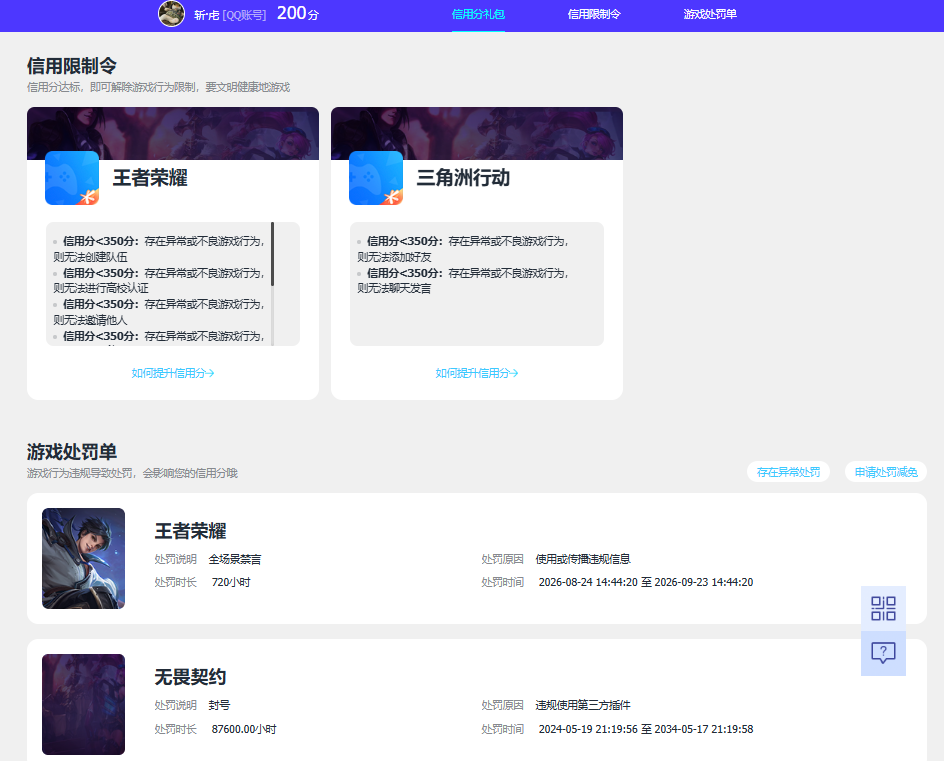The width and height of the screenshot is (944, 761).
Task: Click the 则无法添加好友 restriction entry
Action: [394, 257]
